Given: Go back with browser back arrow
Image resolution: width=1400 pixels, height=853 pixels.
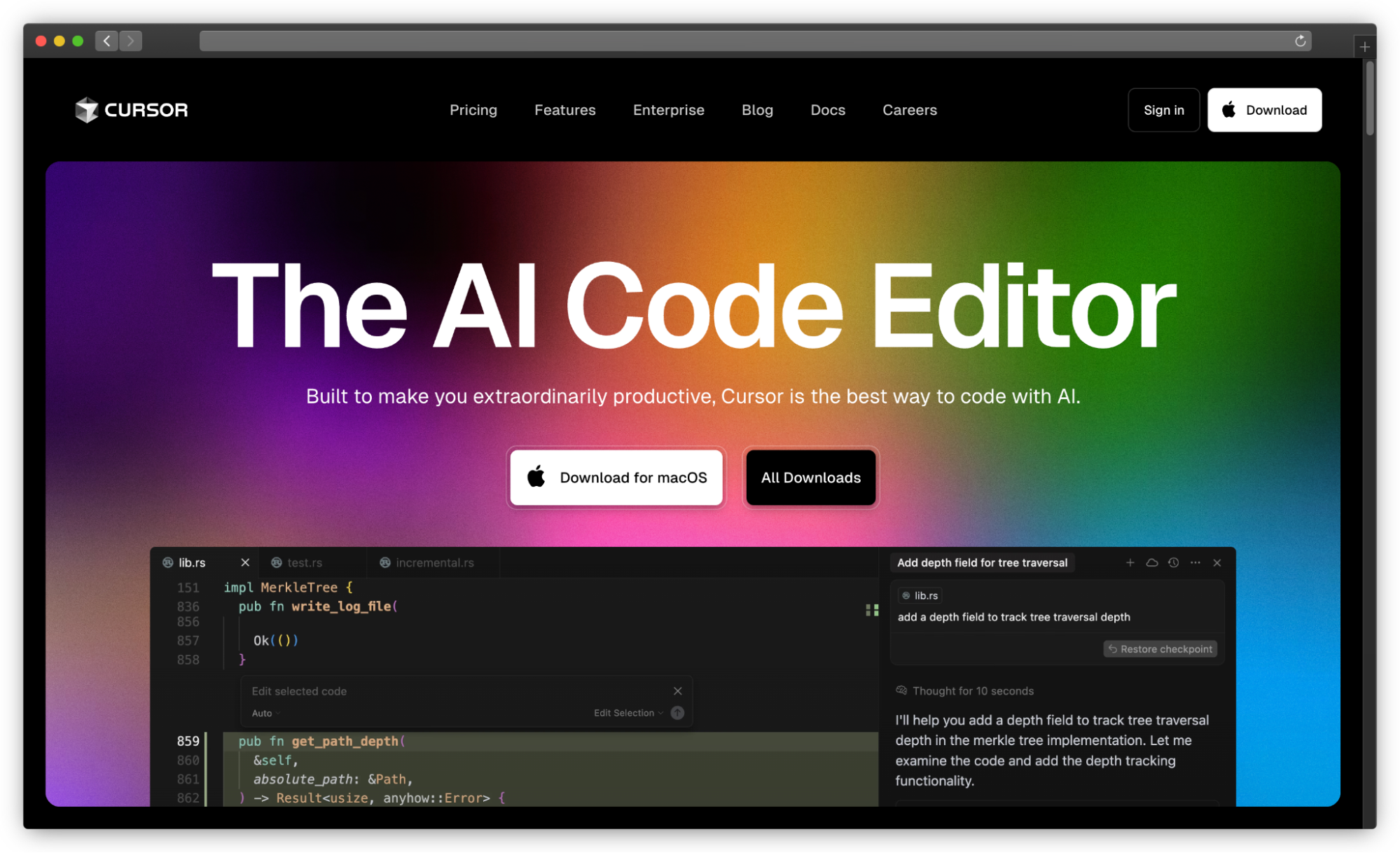Looking at the screenshot, I should [x=106, y=41].
